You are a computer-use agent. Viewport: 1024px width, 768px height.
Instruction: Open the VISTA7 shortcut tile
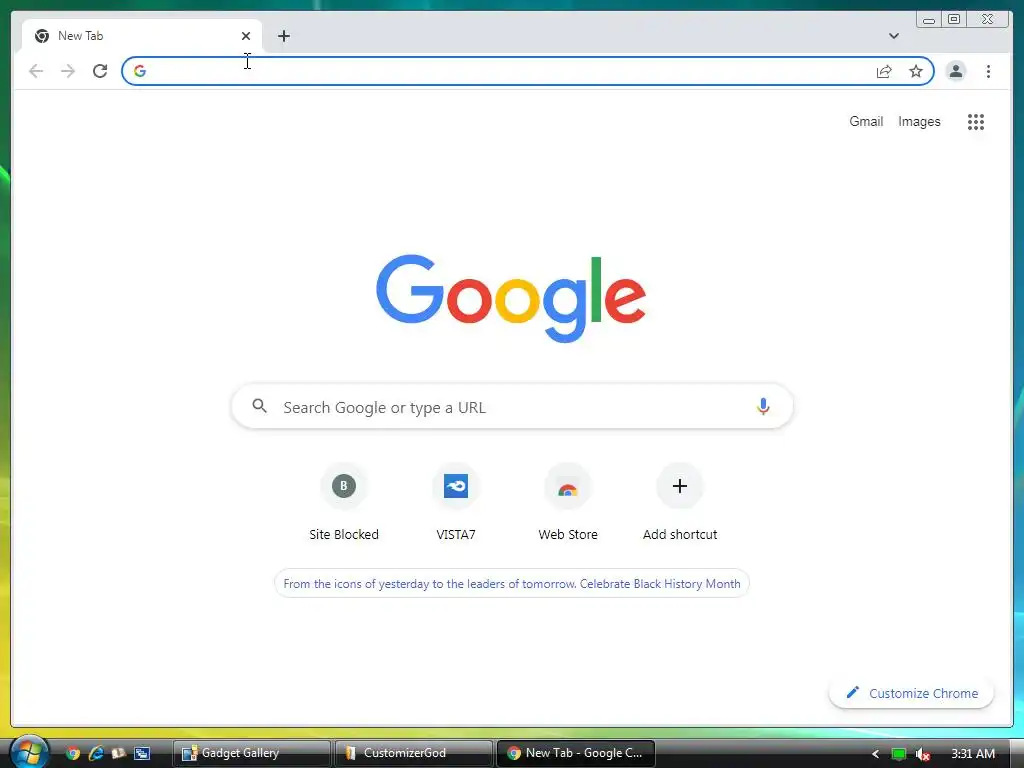[456, 502]
